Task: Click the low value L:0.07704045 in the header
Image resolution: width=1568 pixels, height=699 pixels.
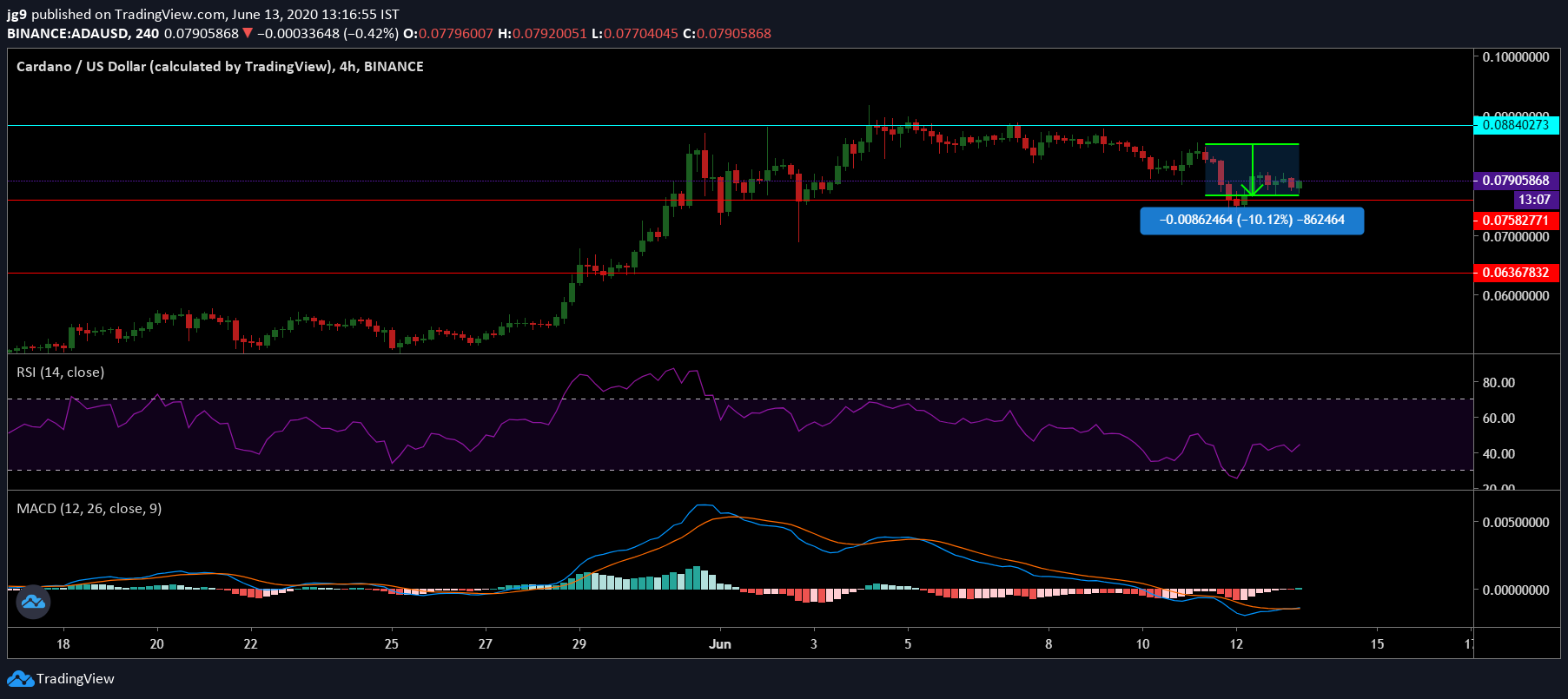Action: 635,34
